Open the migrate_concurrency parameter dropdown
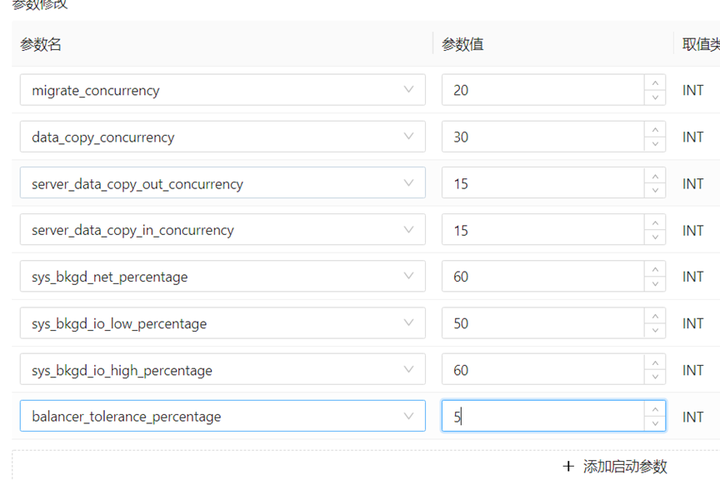The width and height of the screenshot is (720, 480). (x=408, y=90)
